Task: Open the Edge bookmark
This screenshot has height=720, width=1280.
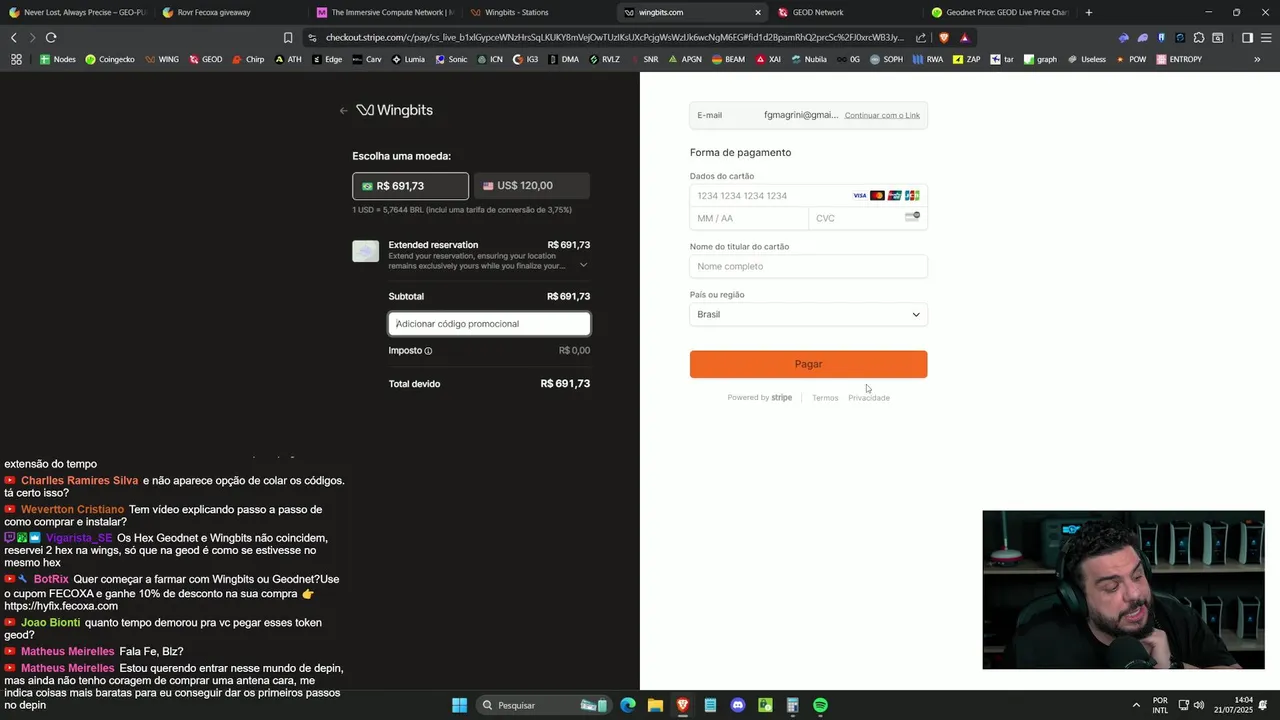Action: 327,59
